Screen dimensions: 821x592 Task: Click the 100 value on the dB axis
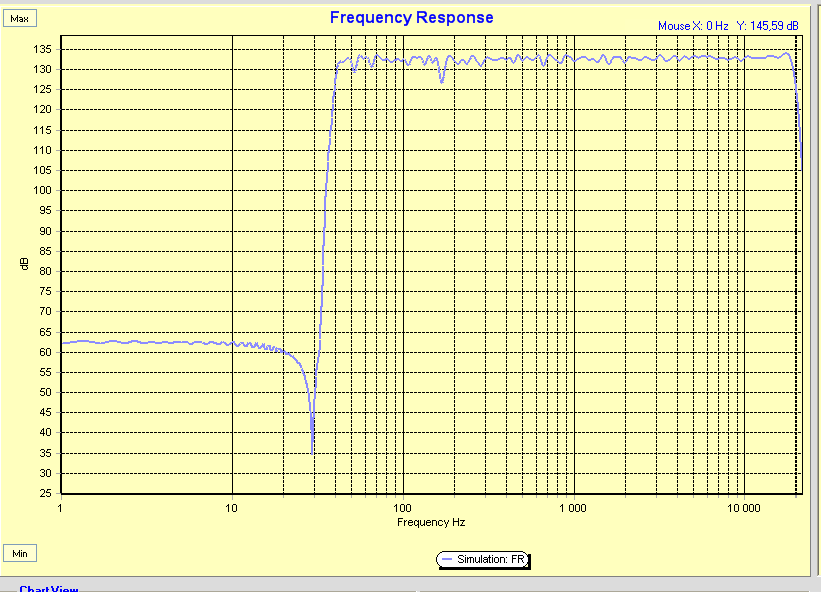[42, 190]
